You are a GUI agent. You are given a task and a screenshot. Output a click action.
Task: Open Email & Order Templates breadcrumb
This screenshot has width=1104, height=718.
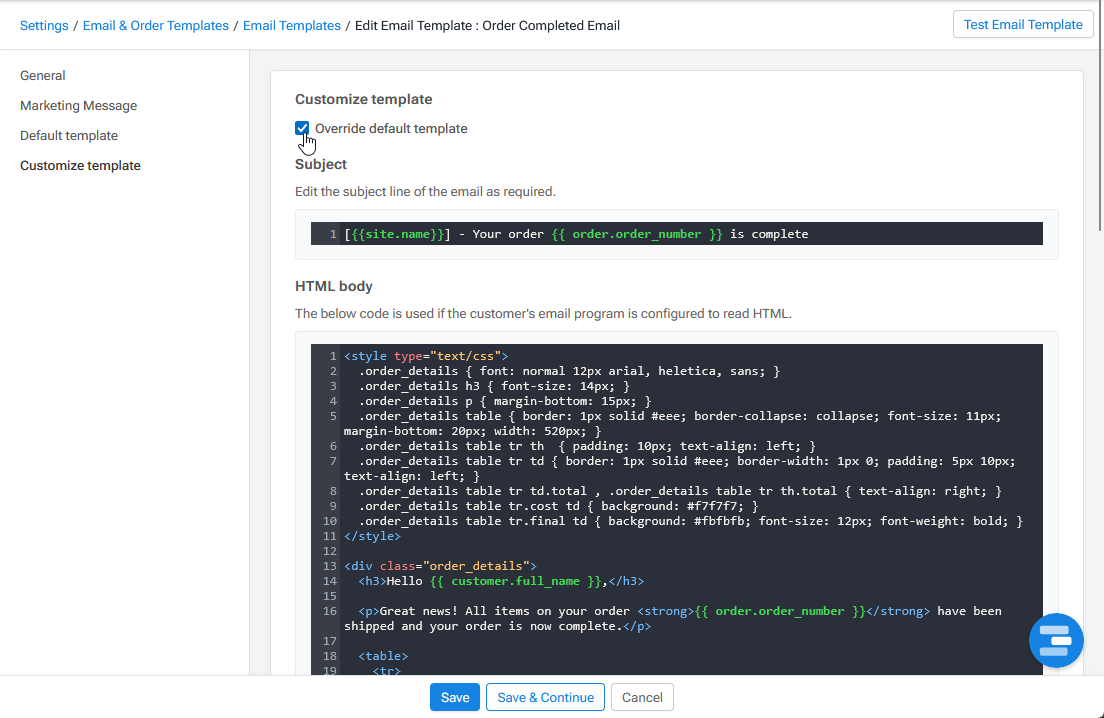click(156, 25)
